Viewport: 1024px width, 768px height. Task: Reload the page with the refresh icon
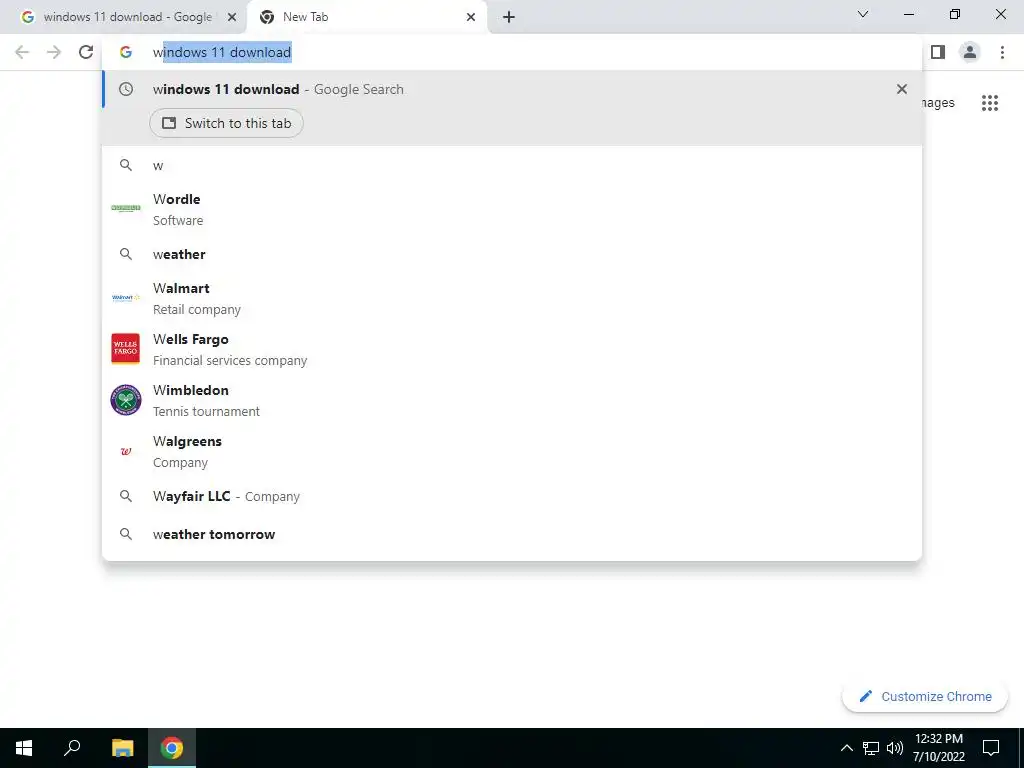pyautogui.click(x=86, y=52)
